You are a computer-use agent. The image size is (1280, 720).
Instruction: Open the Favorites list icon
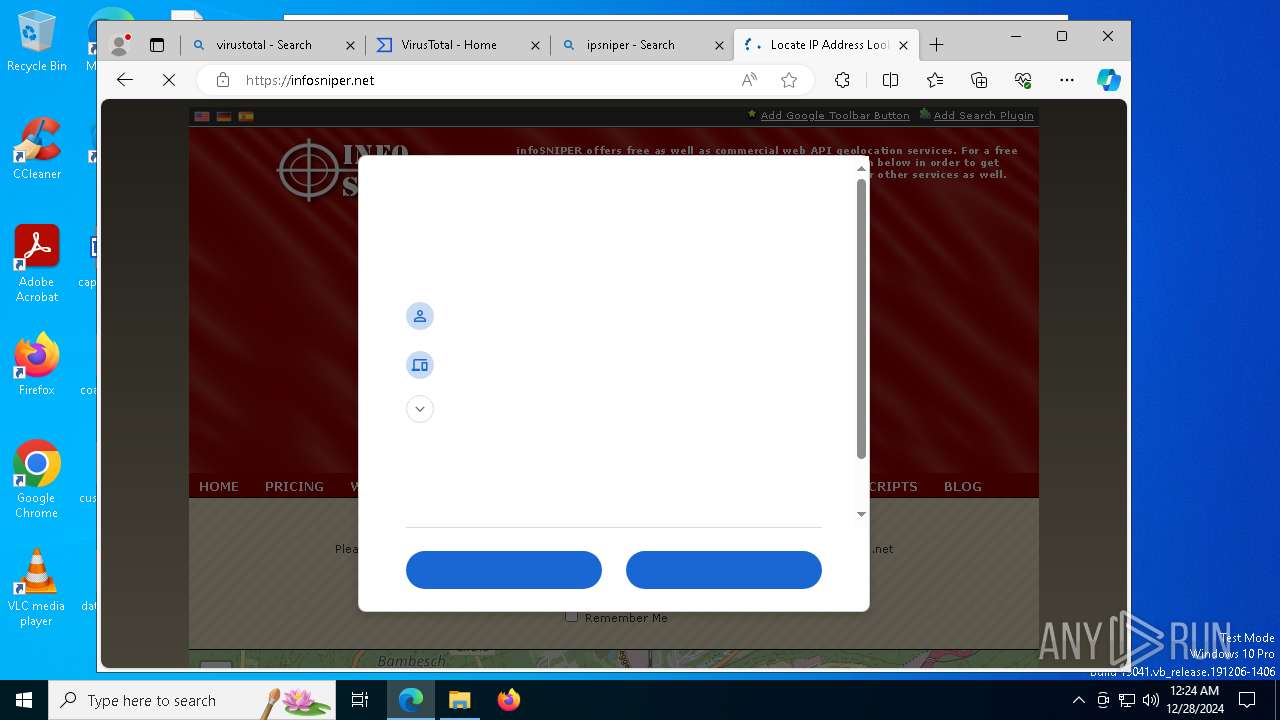935,80
